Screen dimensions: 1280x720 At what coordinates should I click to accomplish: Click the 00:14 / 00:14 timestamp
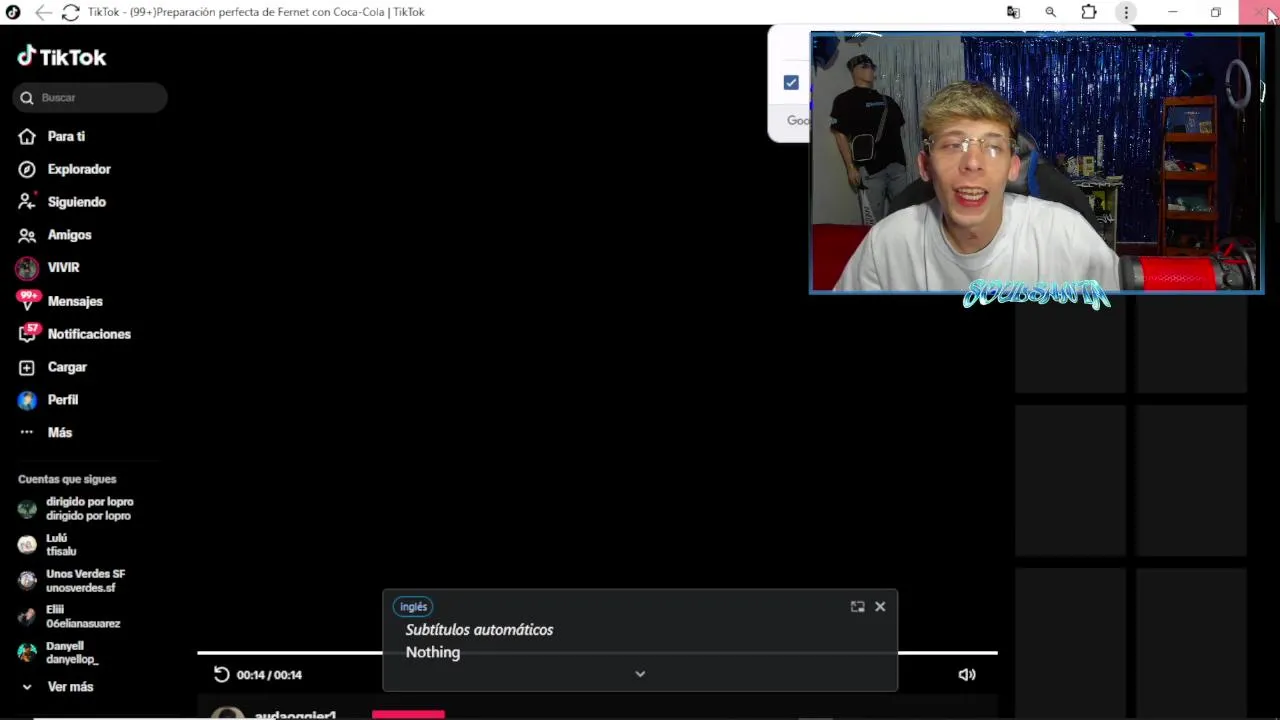click(x=269, y=675)
